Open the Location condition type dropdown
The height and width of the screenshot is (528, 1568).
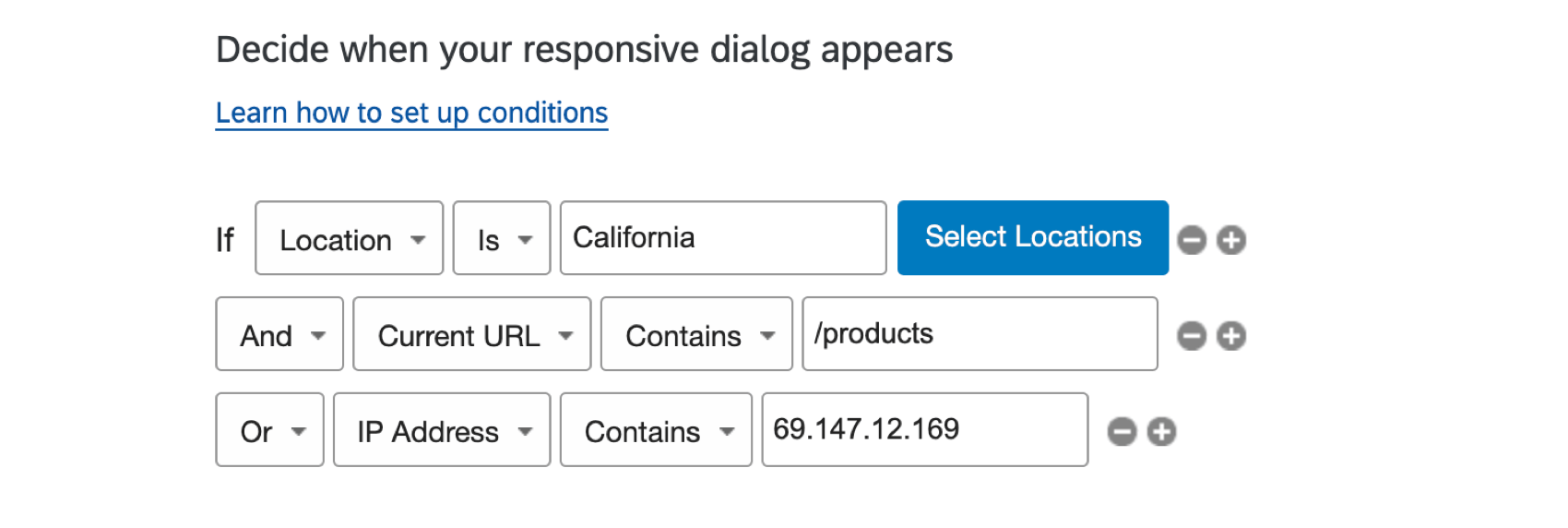349,239
